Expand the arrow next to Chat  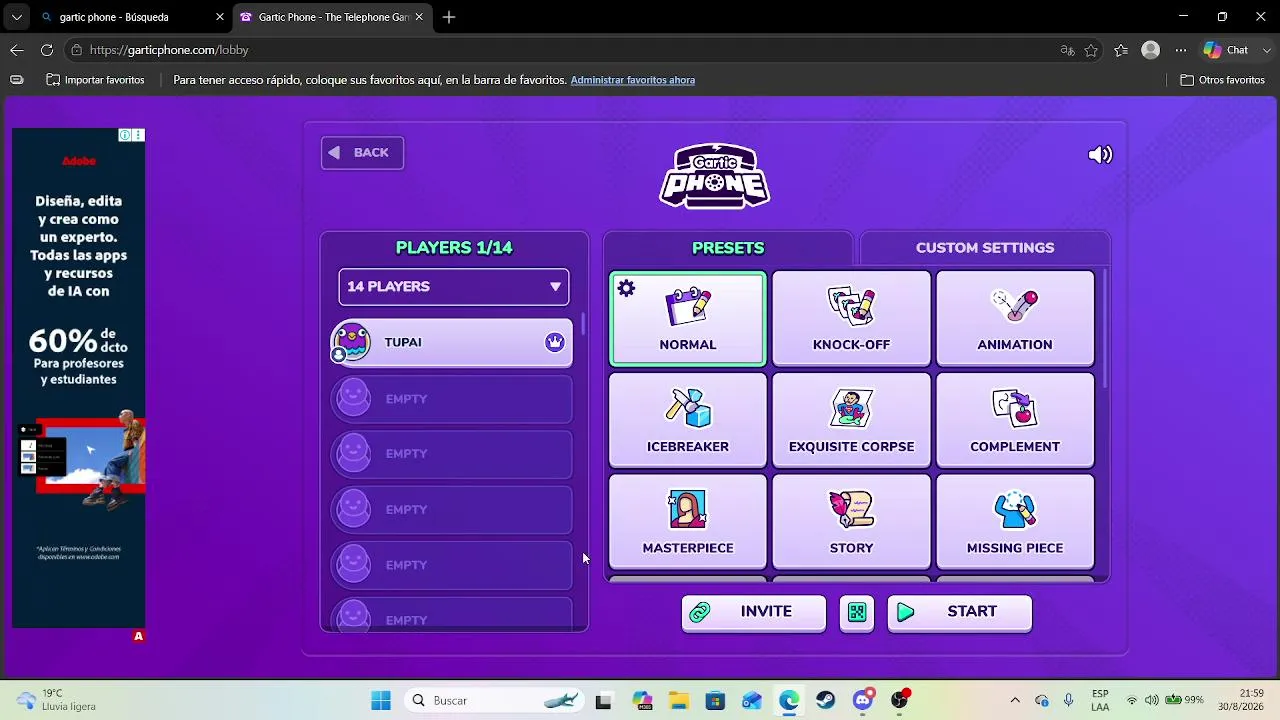coord(1265,50)
